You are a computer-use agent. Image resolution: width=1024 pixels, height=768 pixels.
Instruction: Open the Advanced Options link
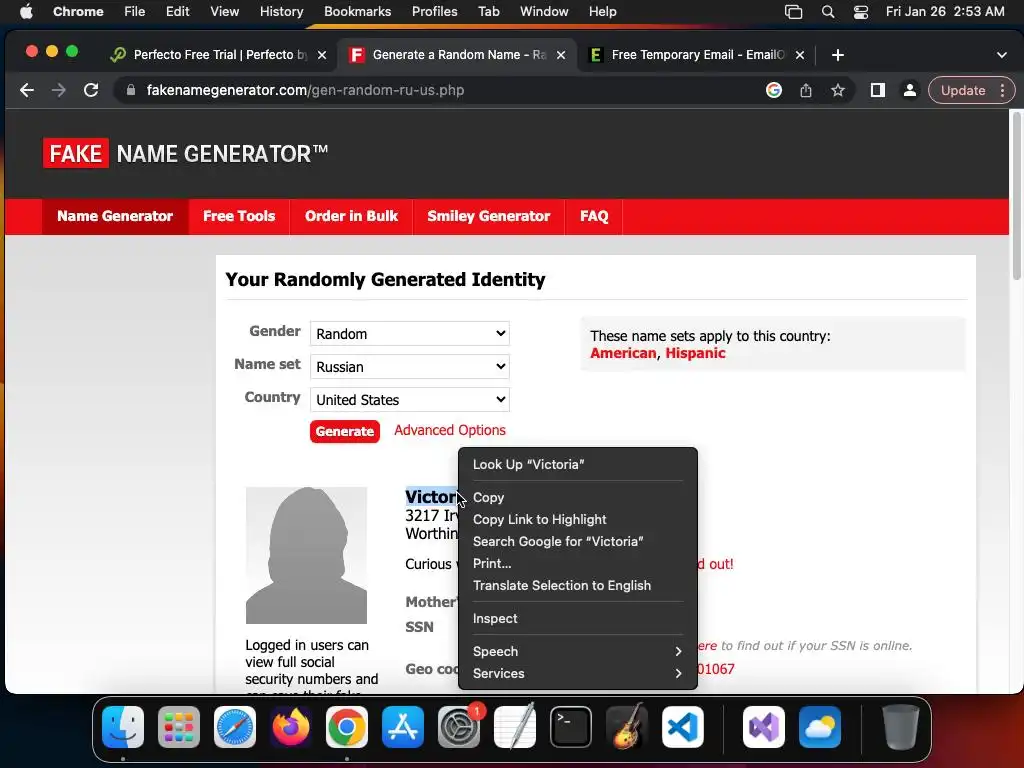click(450, 430)
